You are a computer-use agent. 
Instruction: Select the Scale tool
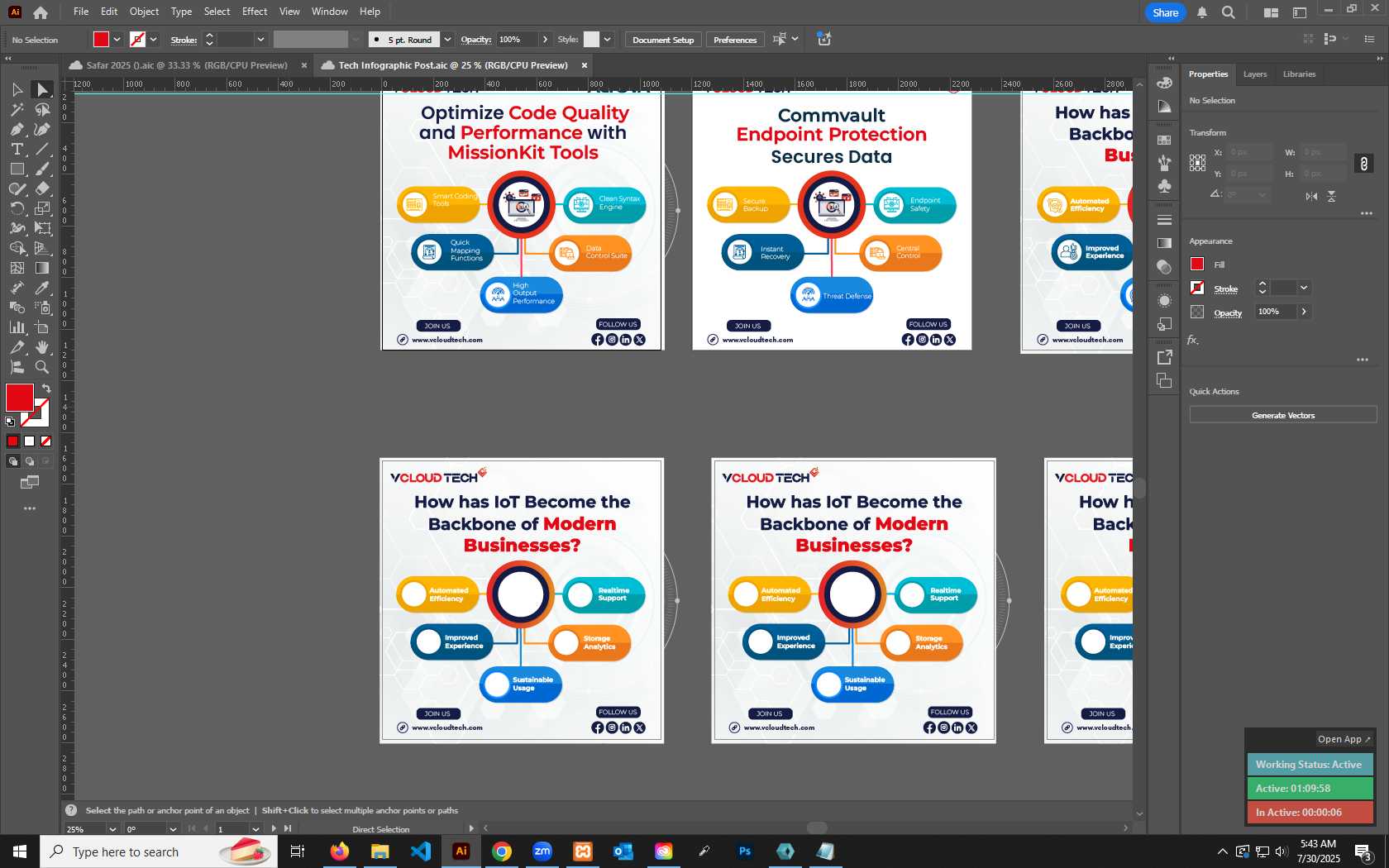click(42, 208)
